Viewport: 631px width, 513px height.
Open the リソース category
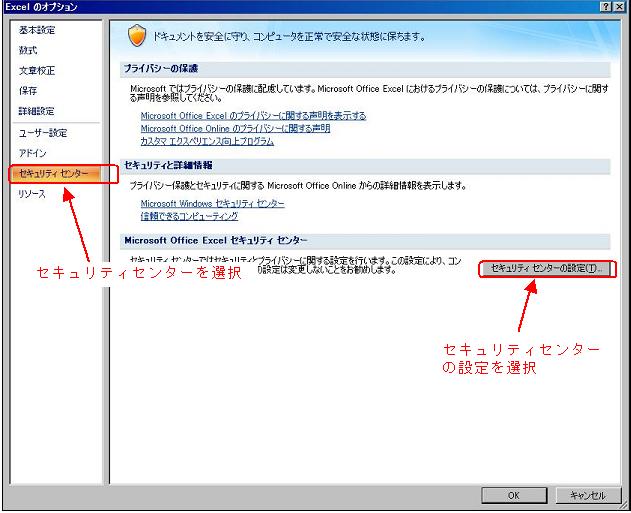coord(32,194)
